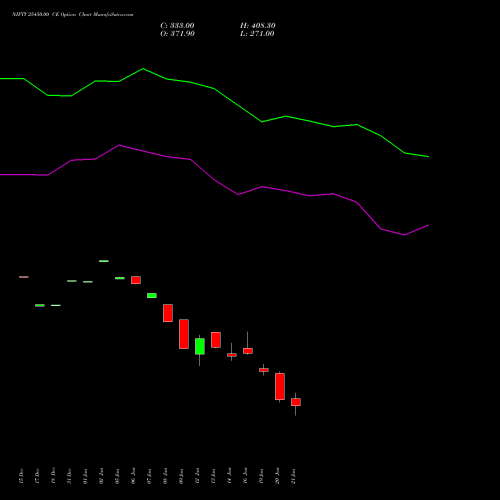Click the pale red dash above 15 Dec
The image size is (500, 500).
pyautogui.click(x=24, y=277)
